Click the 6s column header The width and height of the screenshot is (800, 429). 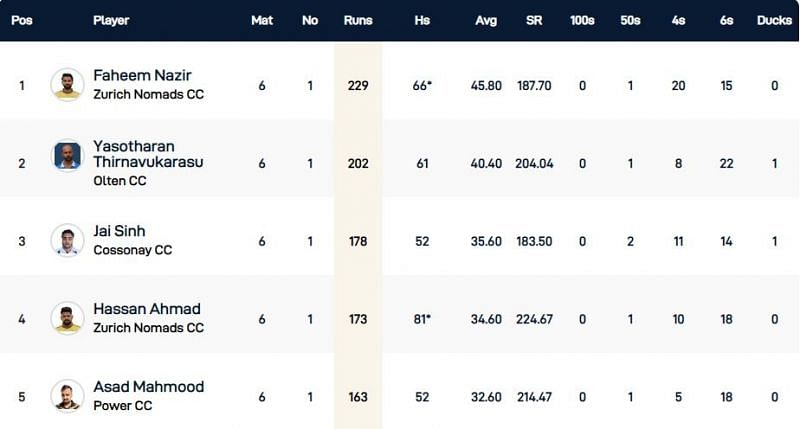tap(727, 20)
